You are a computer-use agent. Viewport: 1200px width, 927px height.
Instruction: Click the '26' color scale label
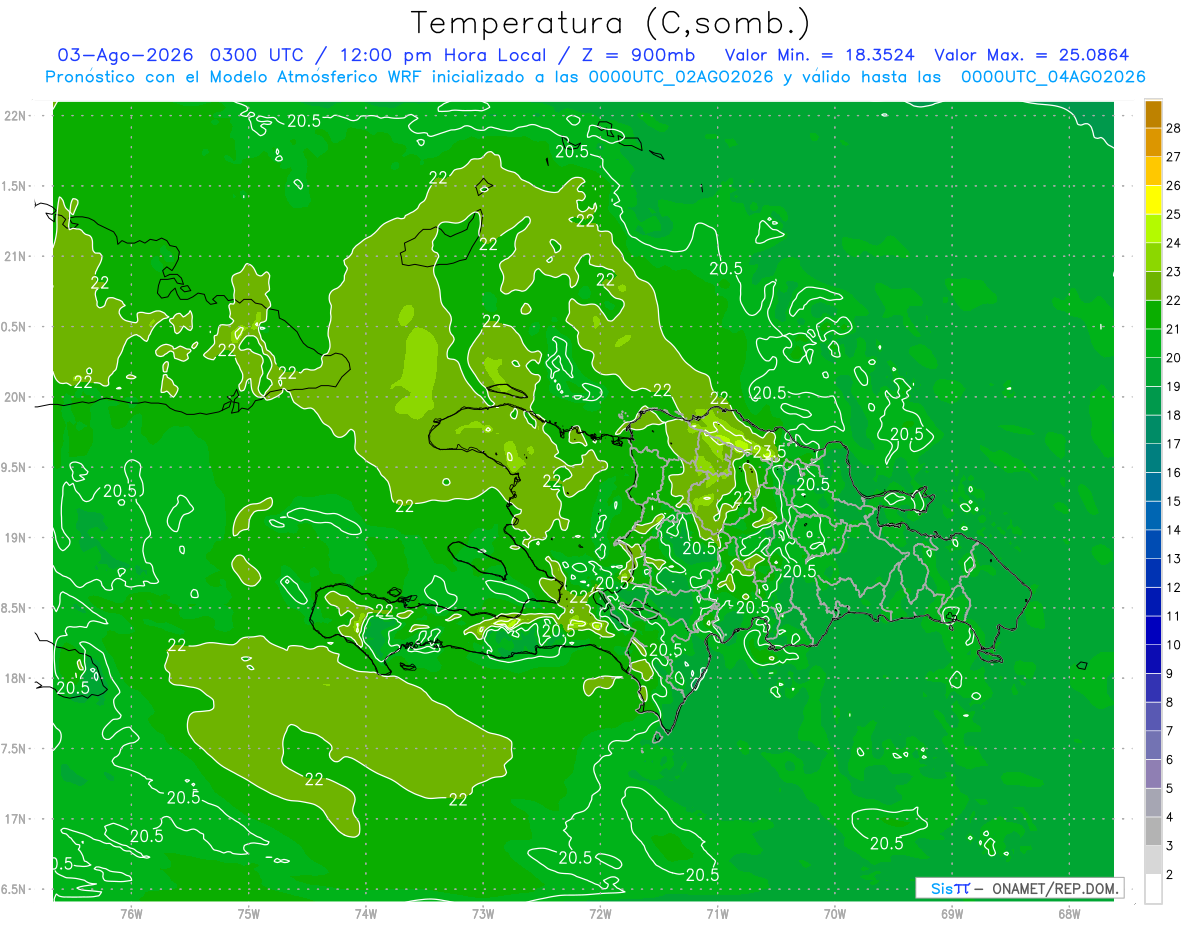pos(1174,185)
